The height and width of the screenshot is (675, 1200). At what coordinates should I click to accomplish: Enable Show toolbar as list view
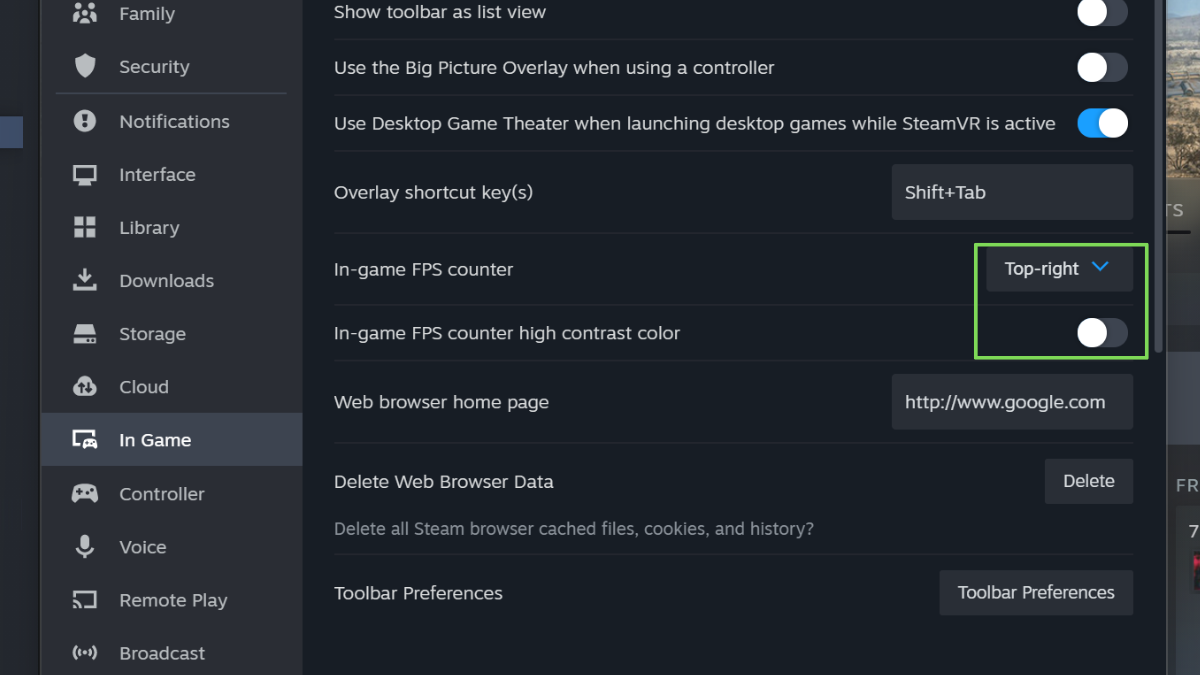coord(1102,13)
